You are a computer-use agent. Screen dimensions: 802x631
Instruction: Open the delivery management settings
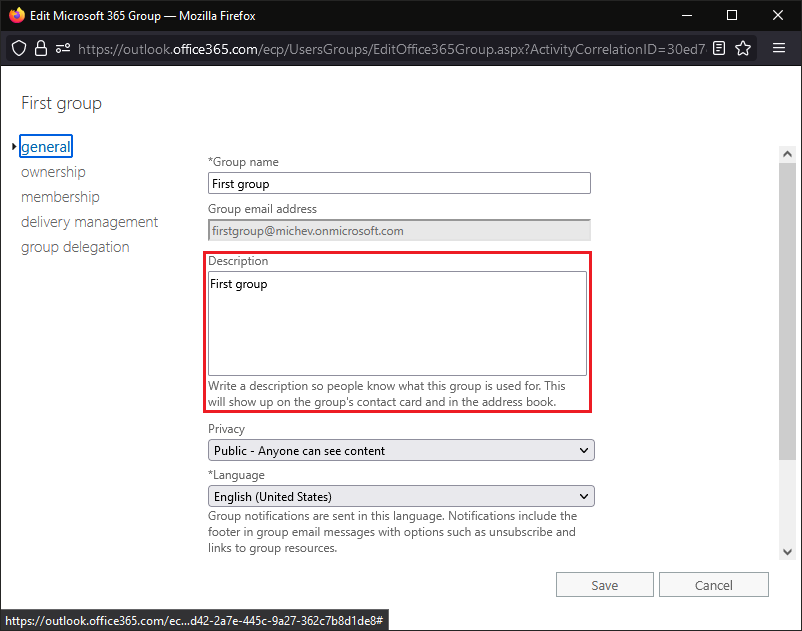click(x=89, y=222)
